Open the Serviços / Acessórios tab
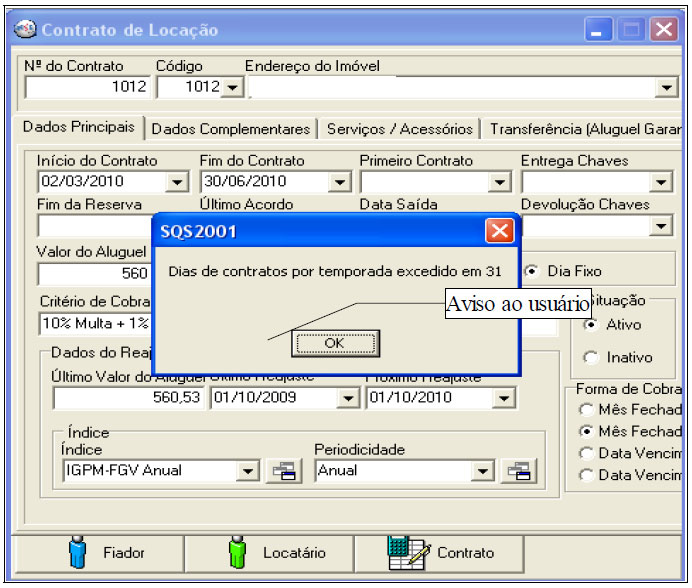The width and height of the screenshot is (692, 588). coord(400,129)
